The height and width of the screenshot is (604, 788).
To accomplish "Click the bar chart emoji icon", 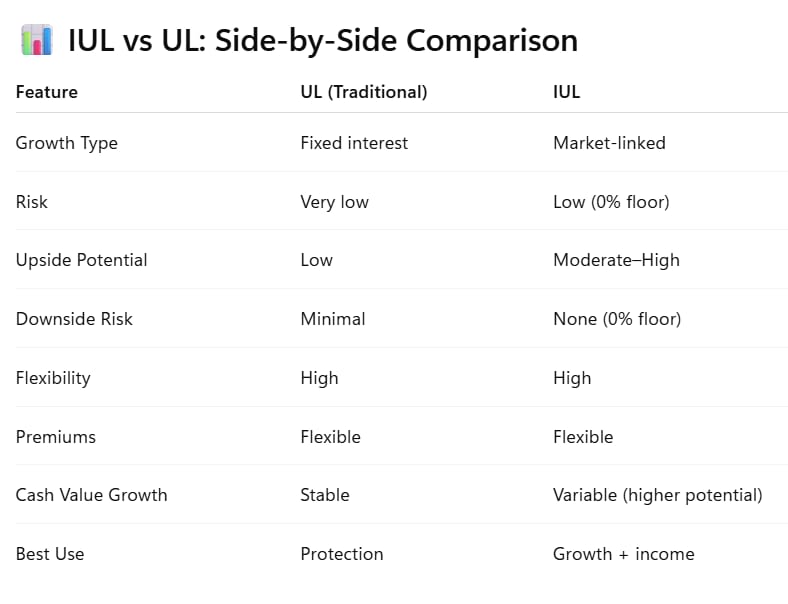I will click(37, 40).
